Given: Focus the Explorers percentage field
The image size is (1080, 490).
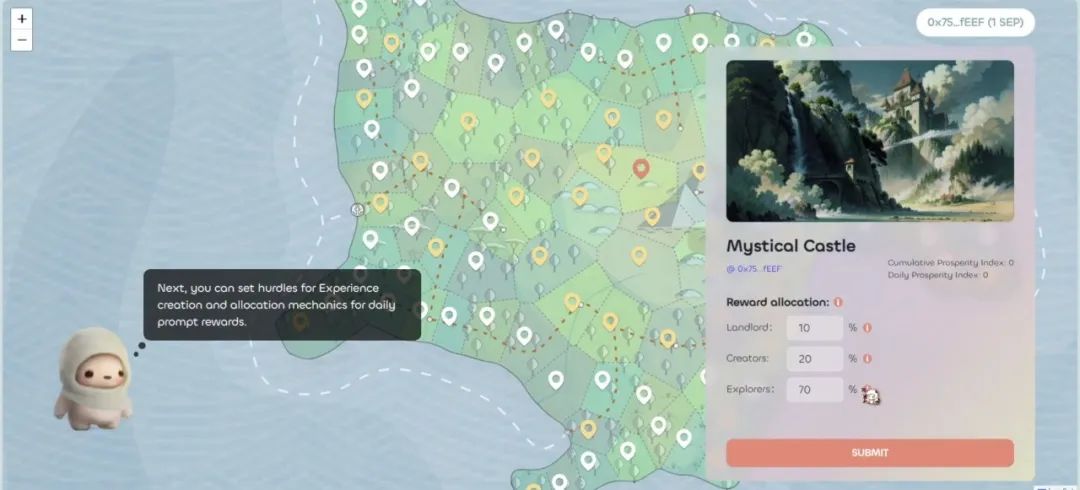Looking at the screenshot, I should point(814,389).
